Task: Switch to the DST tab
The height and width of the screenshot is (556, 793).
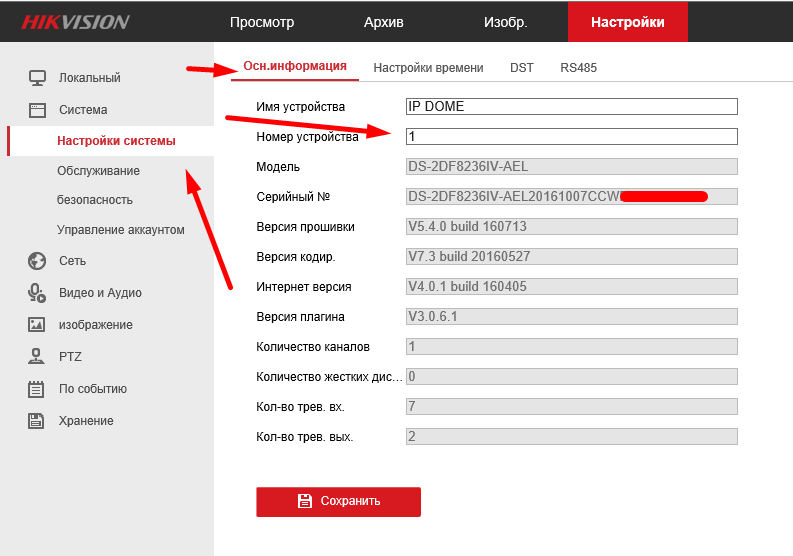Action: 522,68
